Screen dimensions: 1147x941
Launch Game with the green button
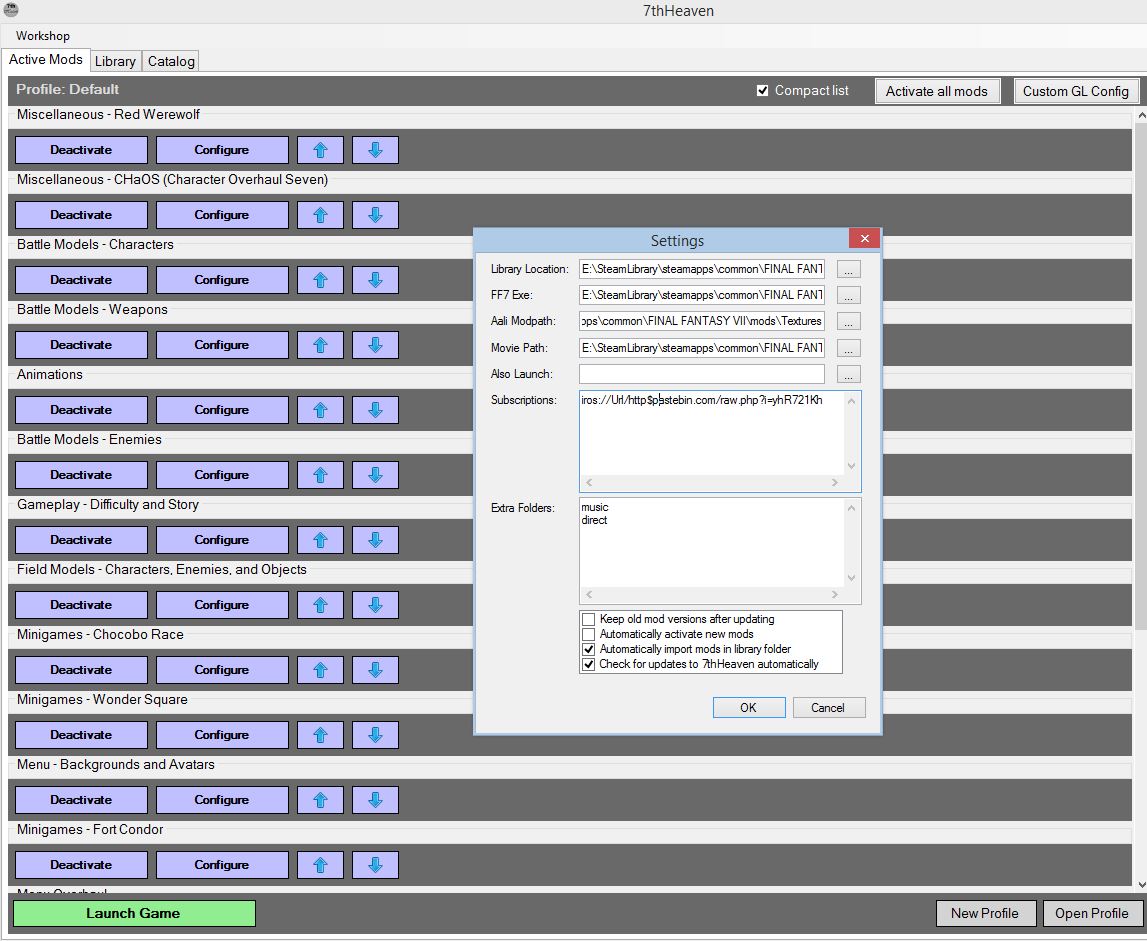point(134,913)
